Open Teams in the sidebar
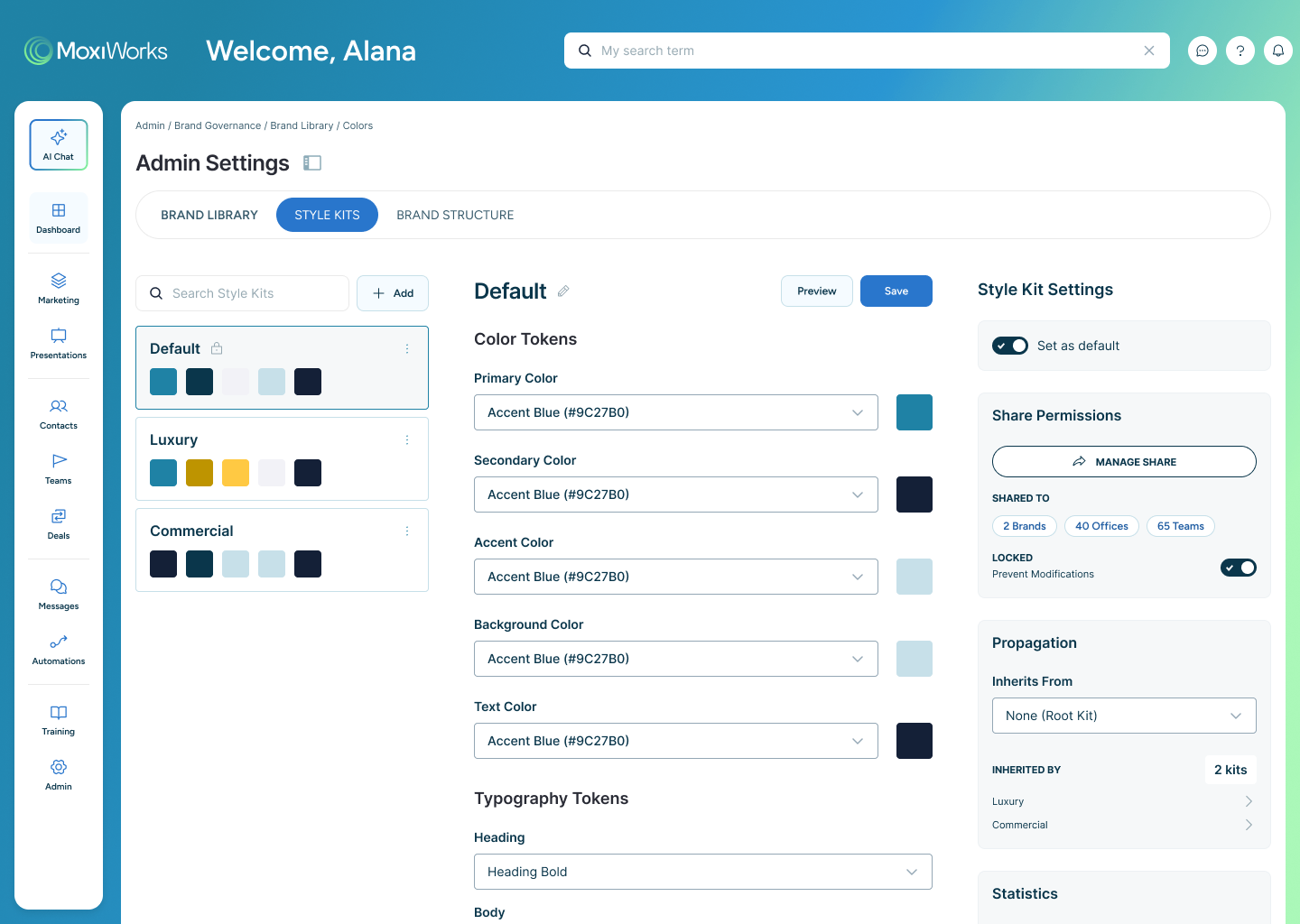 point(59,468)
